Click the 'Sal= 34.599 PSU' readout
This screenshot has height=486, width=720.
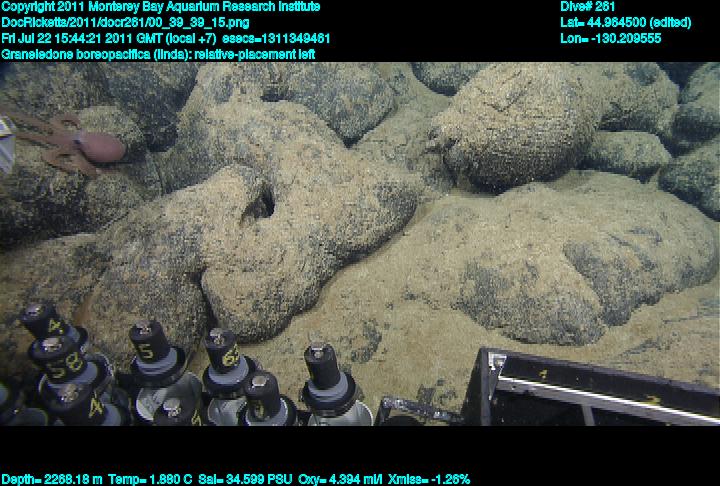[x=245, y=480]
